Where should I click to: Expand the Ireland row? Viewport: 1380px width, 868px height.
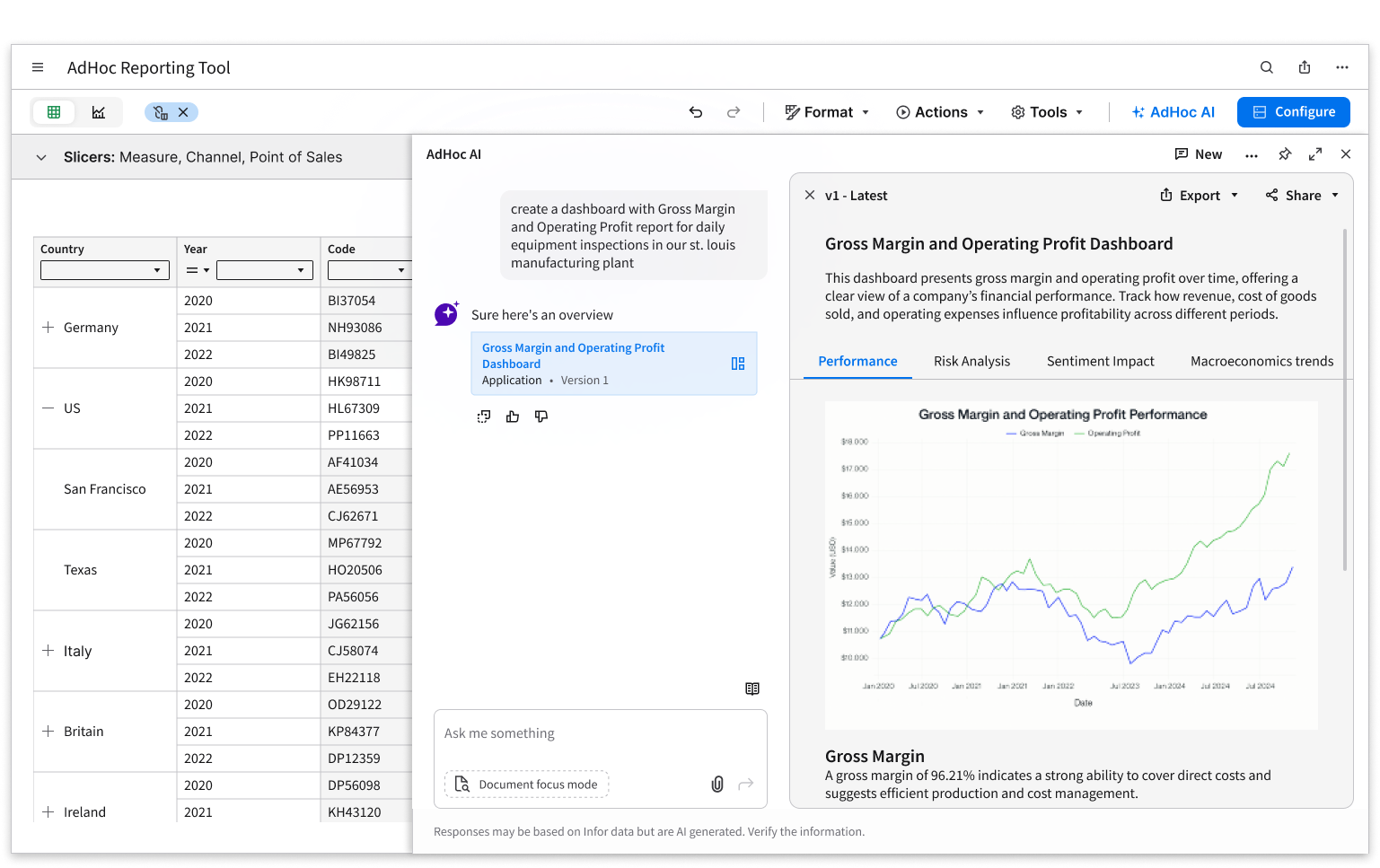click(48, 812)
